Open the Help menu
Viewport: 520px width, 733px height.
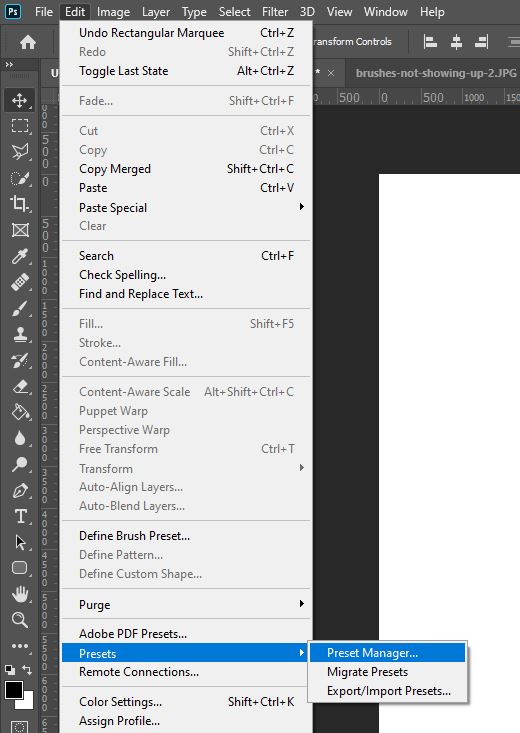point(432,11)
